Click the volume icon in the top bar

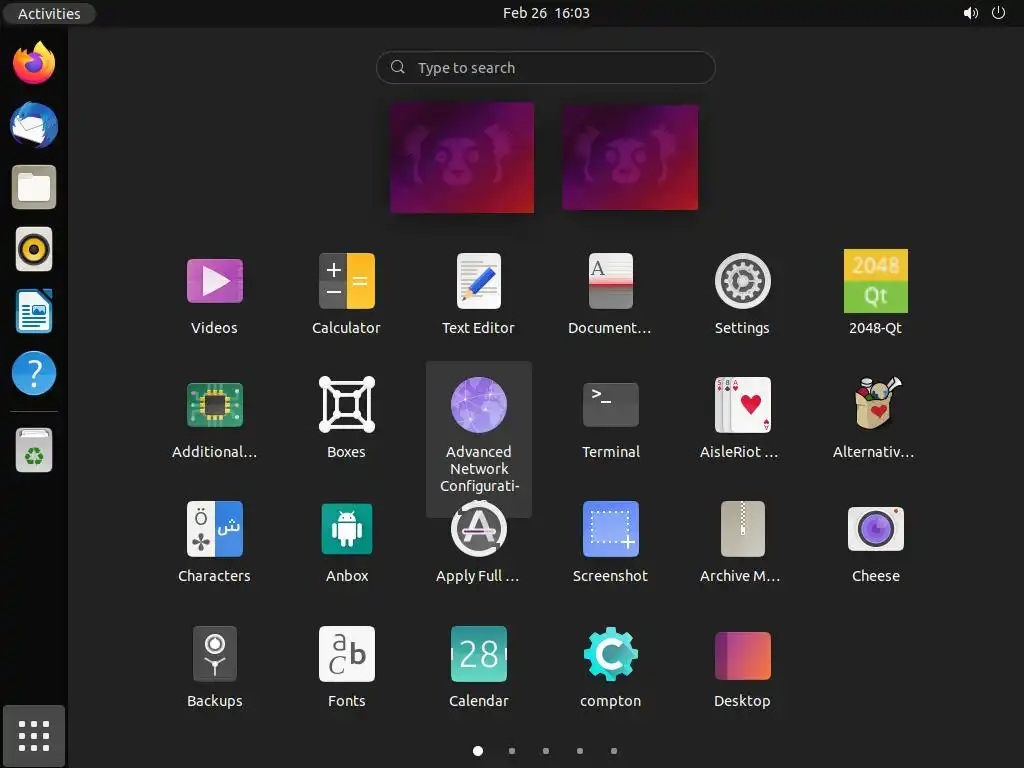pos(971,13)
